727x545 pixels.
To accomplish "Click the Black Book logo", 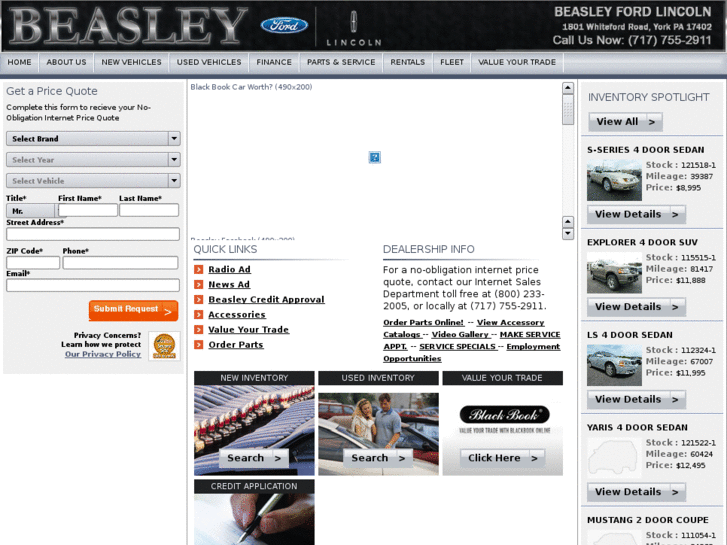I will click(x=504, y=415).
